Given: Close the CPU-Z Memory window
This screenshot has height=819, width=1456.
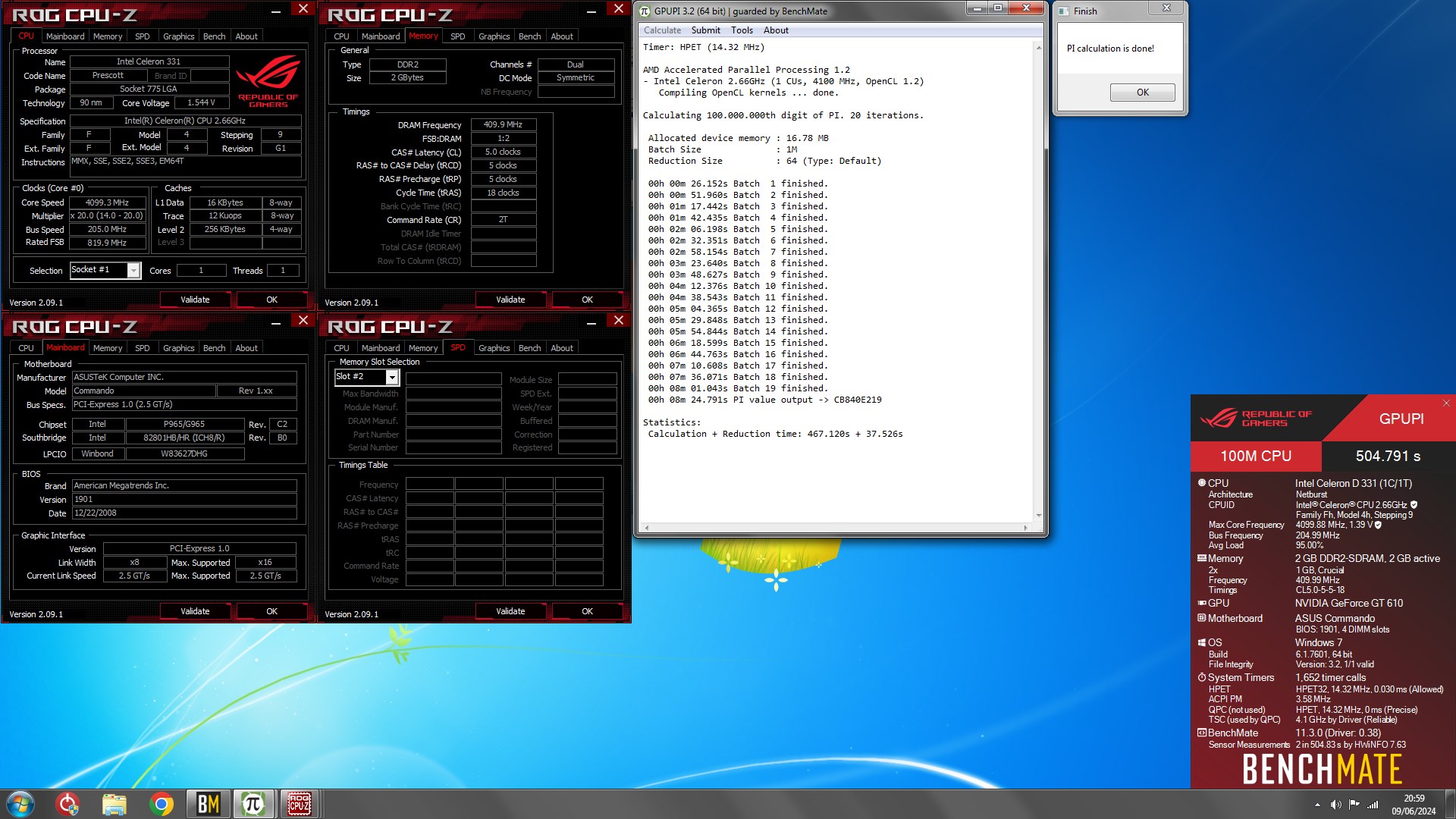Looking at the screenshot, I should click(x=619, y=8).
